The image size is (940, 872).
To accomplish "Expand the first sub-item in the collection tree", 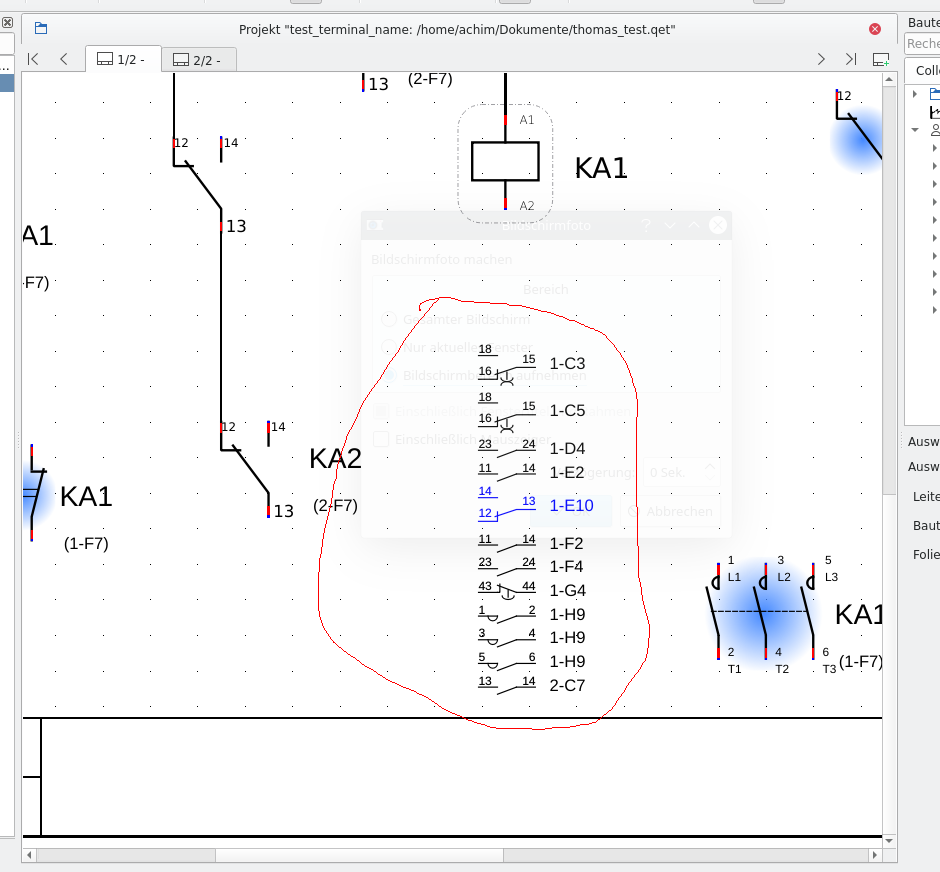I will tap(934, 148).
